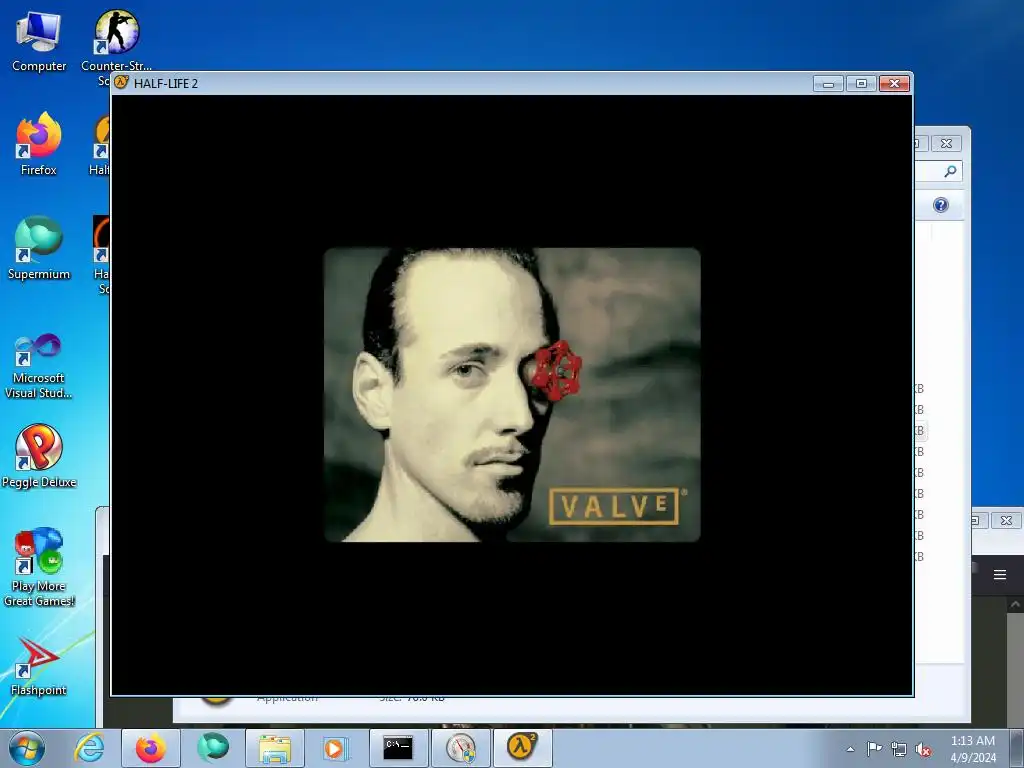Open Microsoft Visual Studio desktop shortcut
The width and height of the screenshot is (1024, 768).
39,366
